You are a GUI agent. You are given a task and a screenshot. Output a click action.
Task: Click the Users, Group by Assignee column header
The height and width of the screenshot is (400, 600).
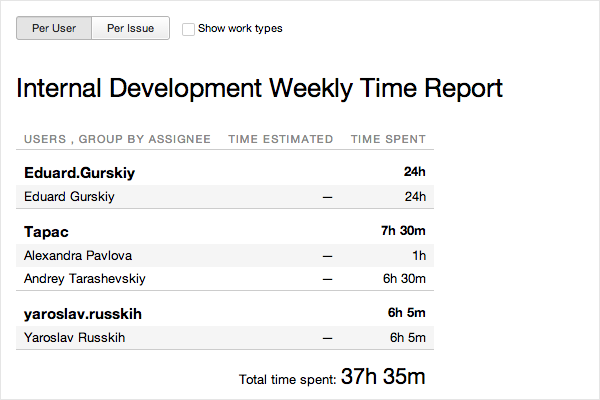tap(117, 139)
